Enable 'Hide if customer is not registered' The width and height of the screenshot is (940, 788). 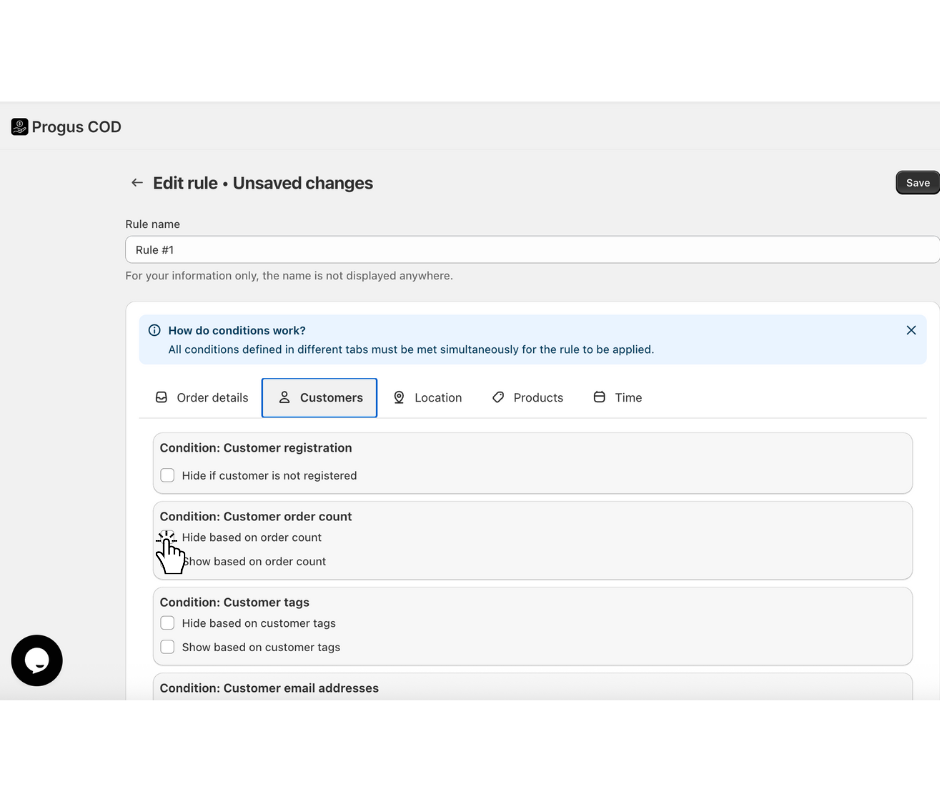pos(168,476)
